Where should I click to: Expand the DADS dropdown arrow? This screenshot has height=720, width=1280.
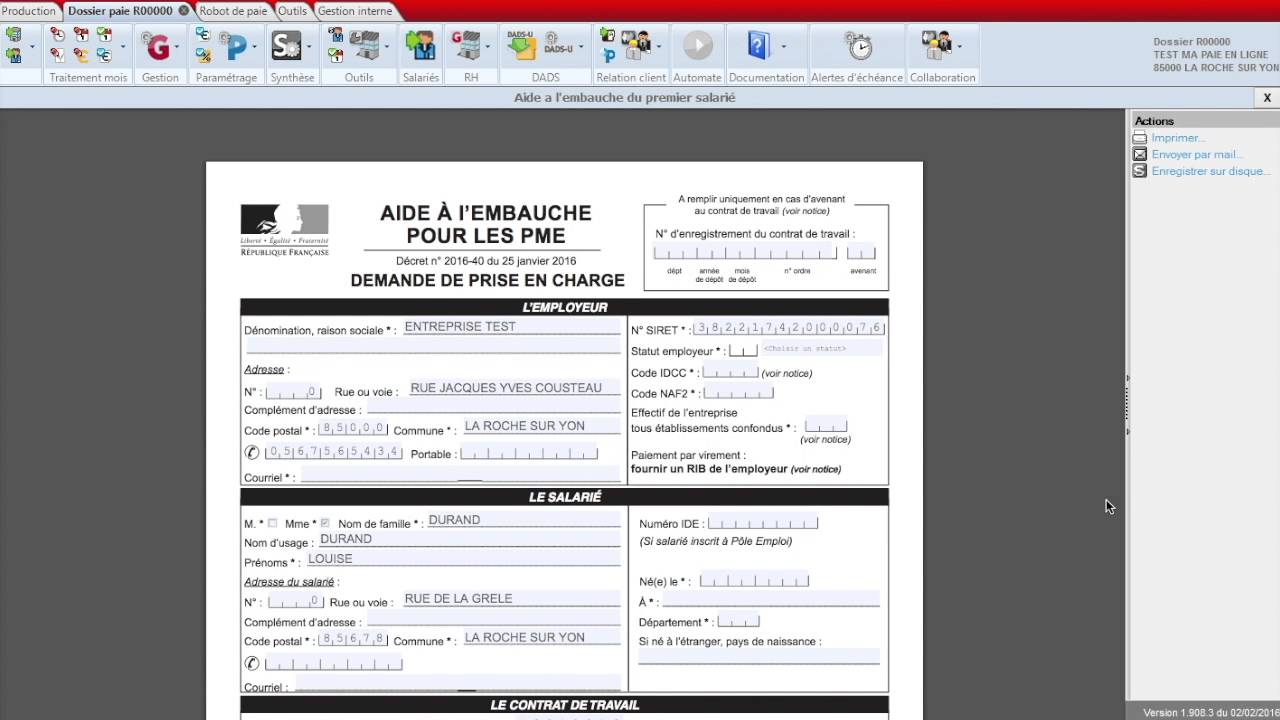pos(581,46)
